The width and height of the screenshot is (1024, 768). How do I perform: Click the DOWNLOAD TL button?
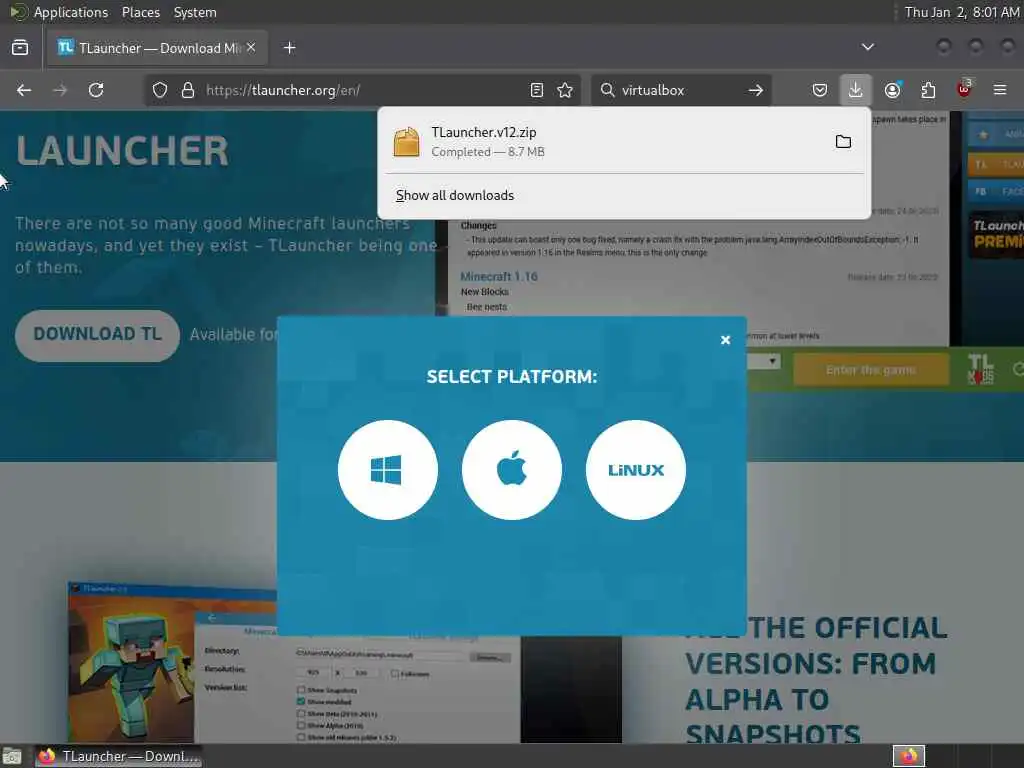coord(97,335)
